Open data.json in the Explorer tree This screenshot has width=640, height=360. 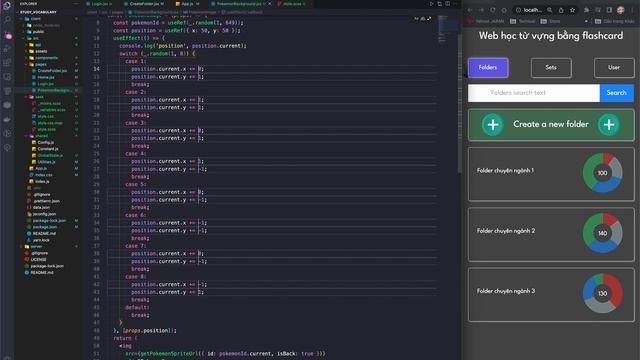click(x=38, y=207)
